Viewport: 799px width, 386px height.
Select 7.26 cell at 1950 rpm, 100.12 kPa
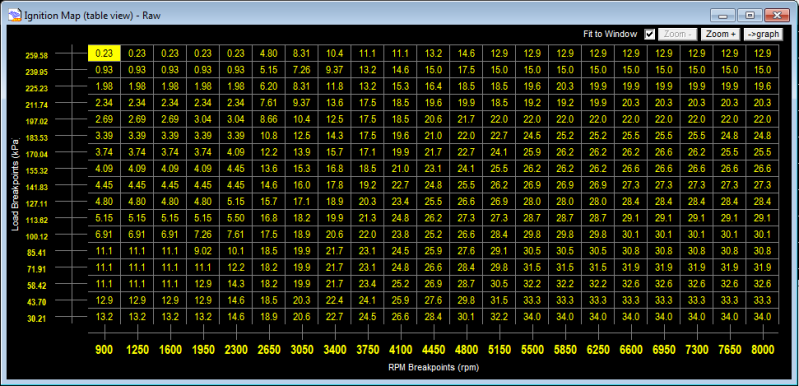click(203, 234)
